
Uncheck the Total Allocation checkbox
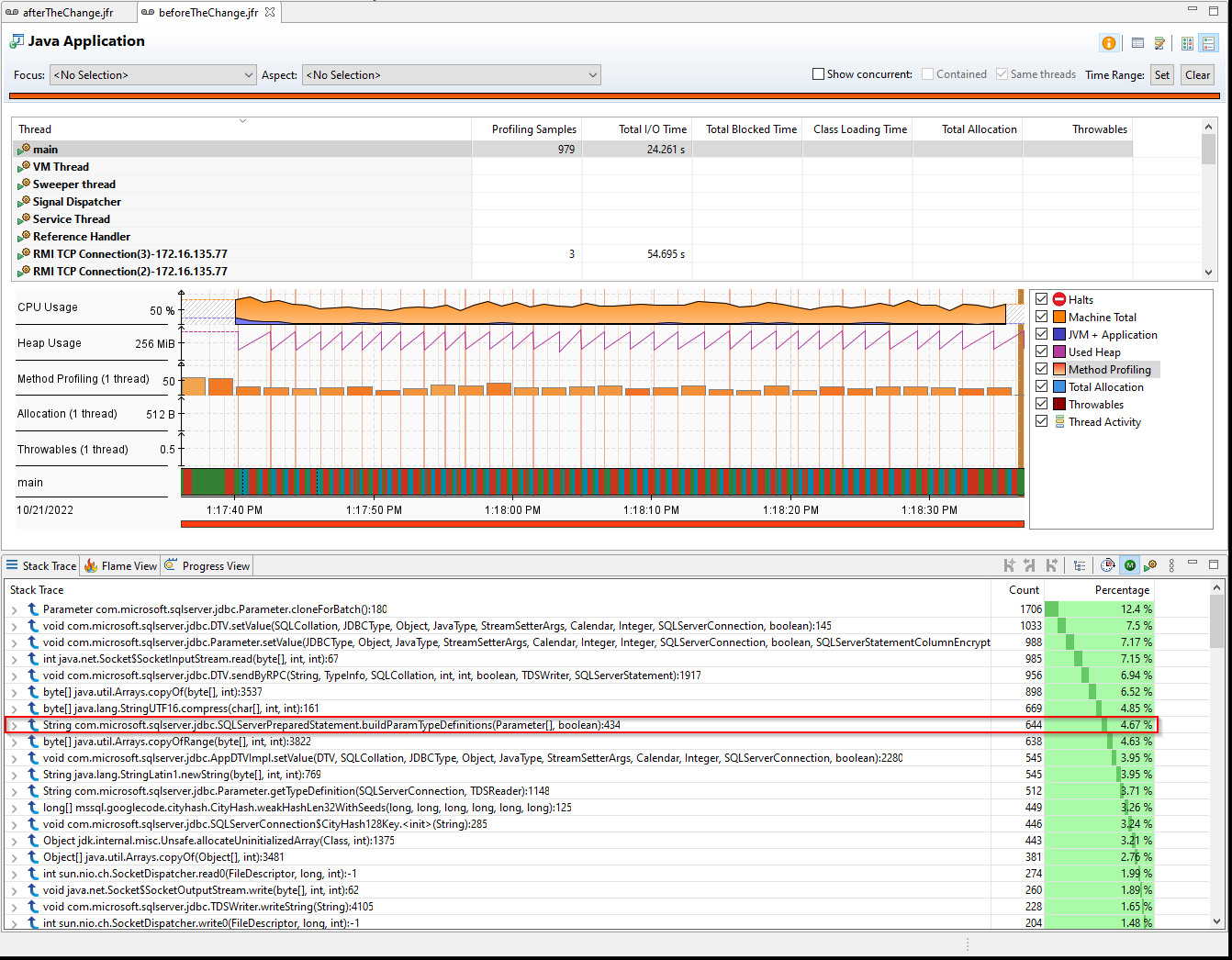pos(1041,386)
